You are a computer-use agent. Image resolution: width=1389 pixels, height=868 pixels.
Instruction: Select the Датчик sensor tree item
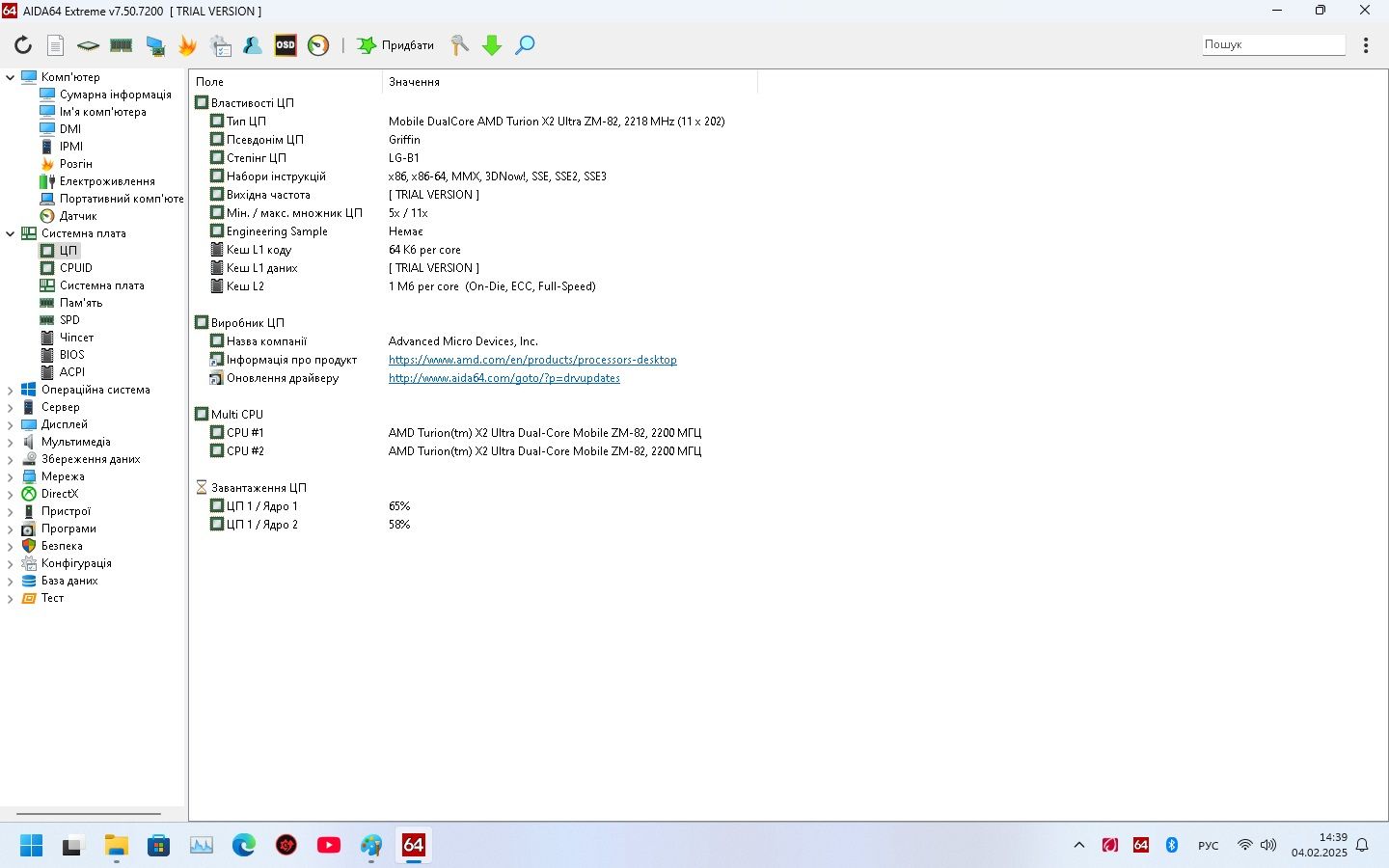[x=78, y=216]
